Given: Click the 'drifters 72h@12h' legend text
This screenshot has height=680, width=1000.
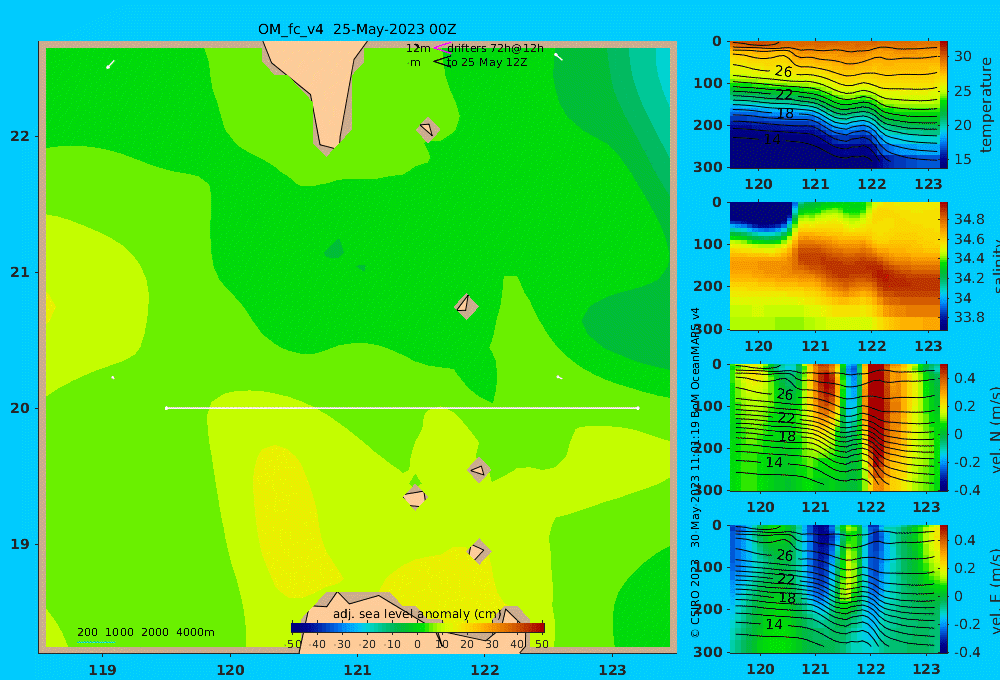Looking at the screenshot, I should [496, 48].
